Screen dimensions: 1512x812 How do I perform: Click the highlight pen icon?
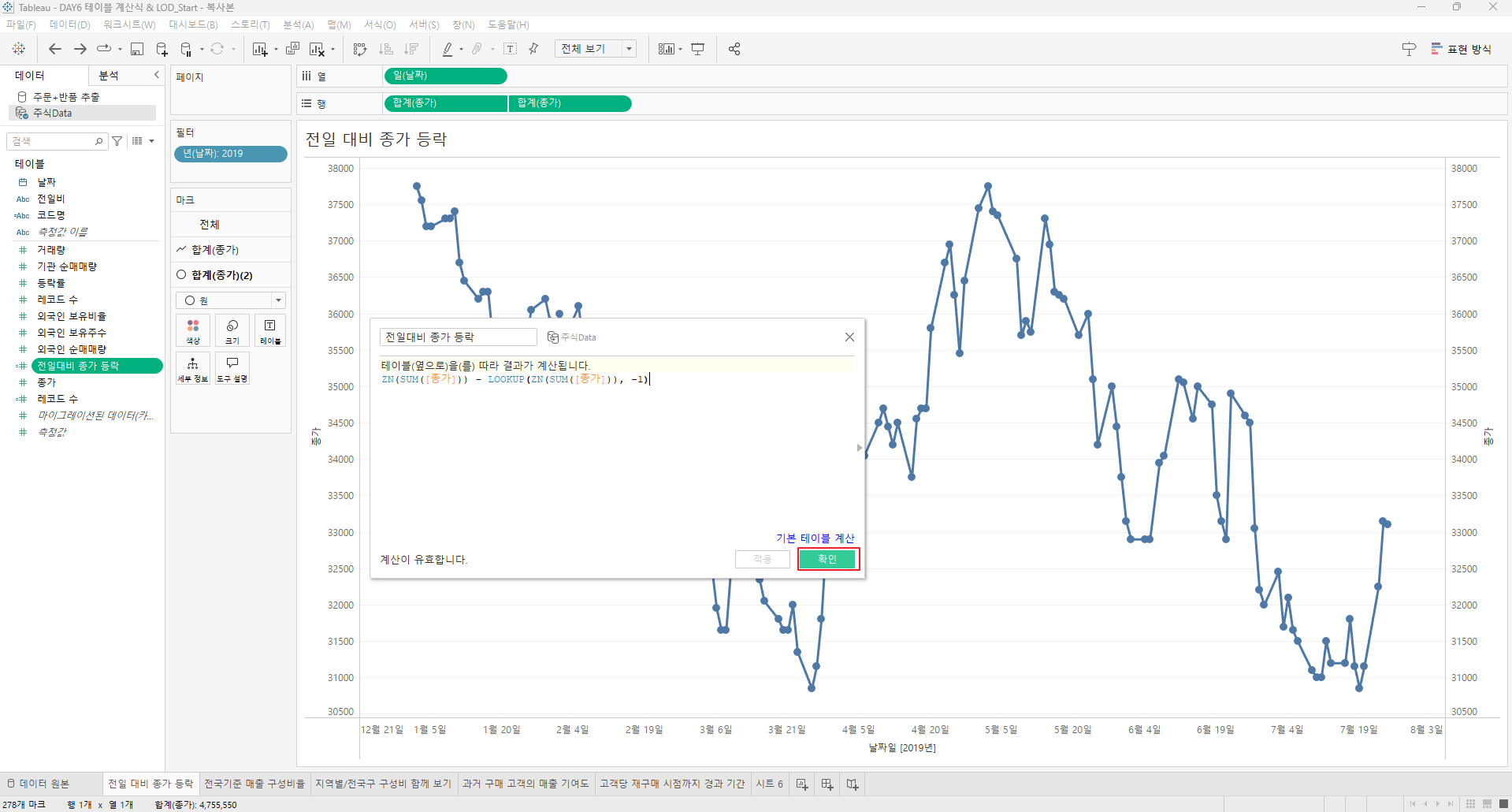click(x=448, y=49)
